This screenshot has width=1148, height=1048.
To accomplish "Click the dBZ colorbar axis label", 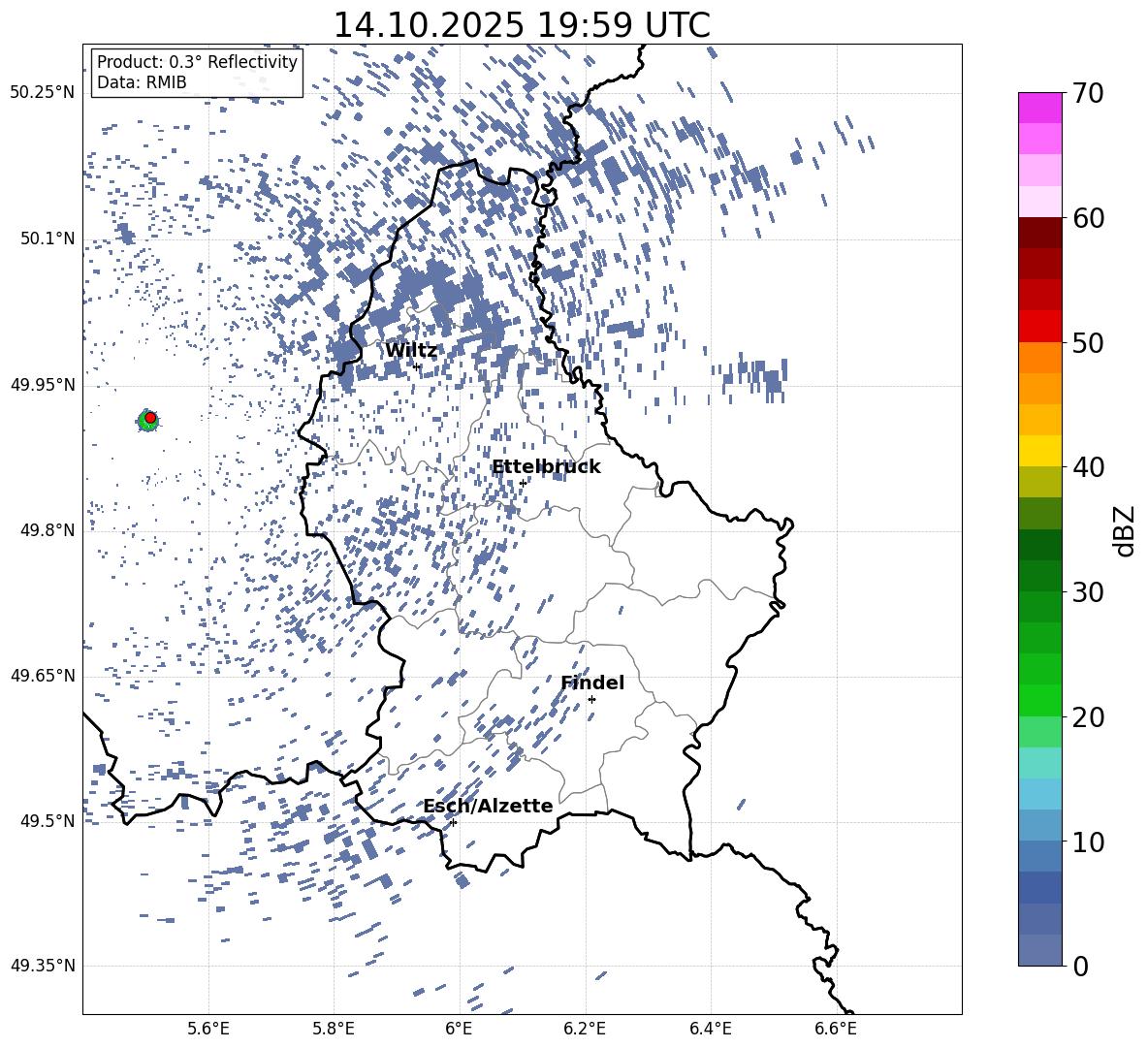I will [x=1125, y=530].
